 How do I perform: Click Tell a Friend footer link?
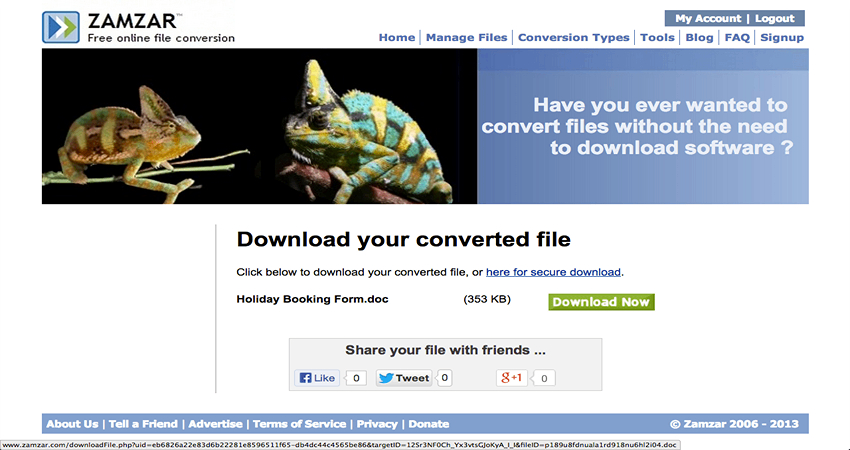click(143, 424)
